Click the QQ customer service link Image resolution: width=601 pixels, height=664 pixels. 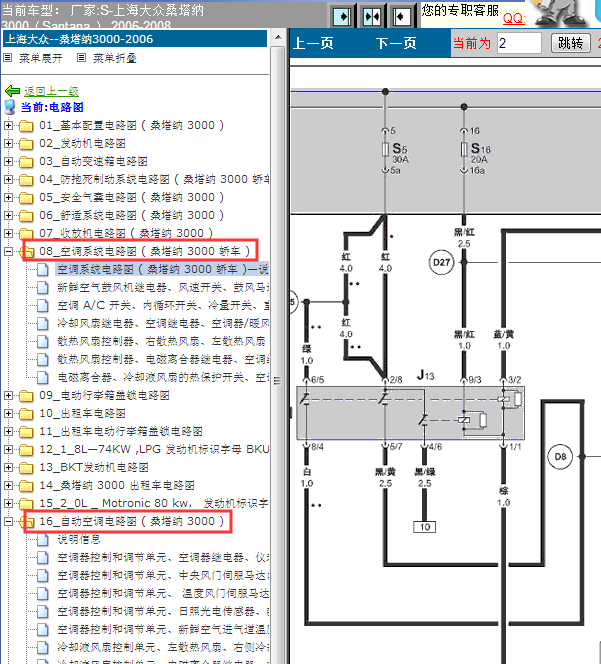[x=514, y=18]
